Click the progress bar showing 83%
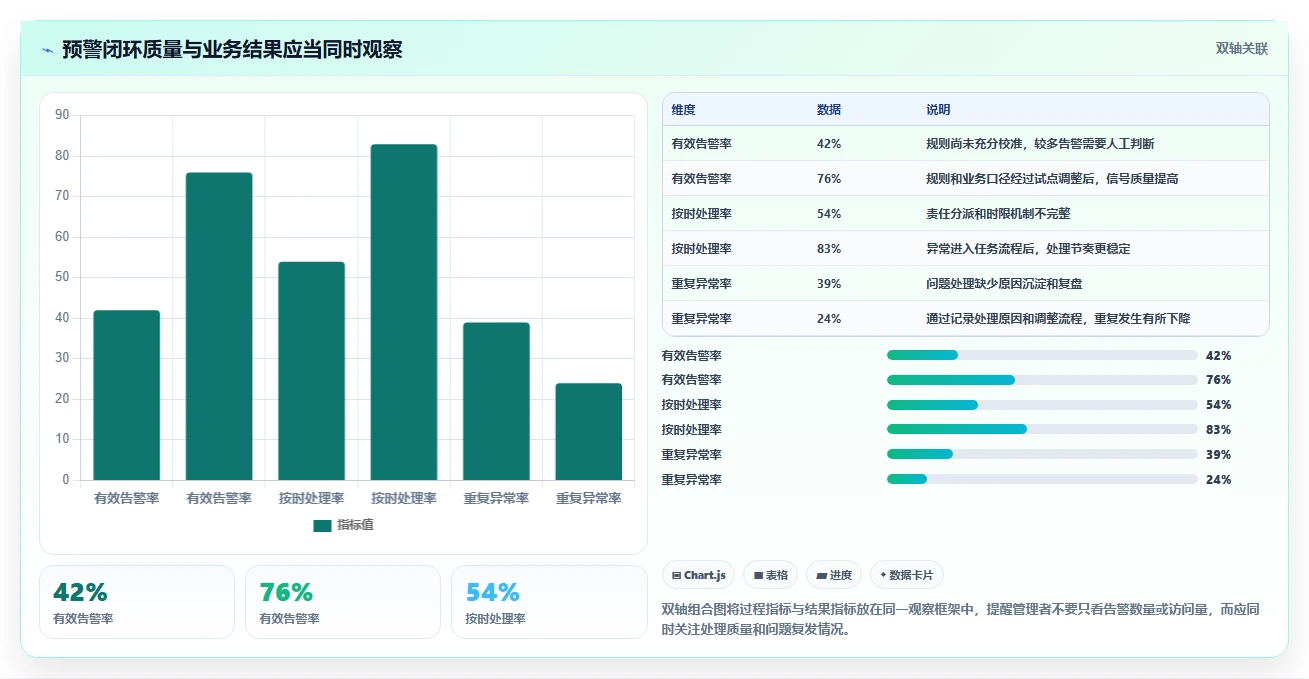Image resolution: width=1309 pixels, height=679 pixels. coord(1042,430)
